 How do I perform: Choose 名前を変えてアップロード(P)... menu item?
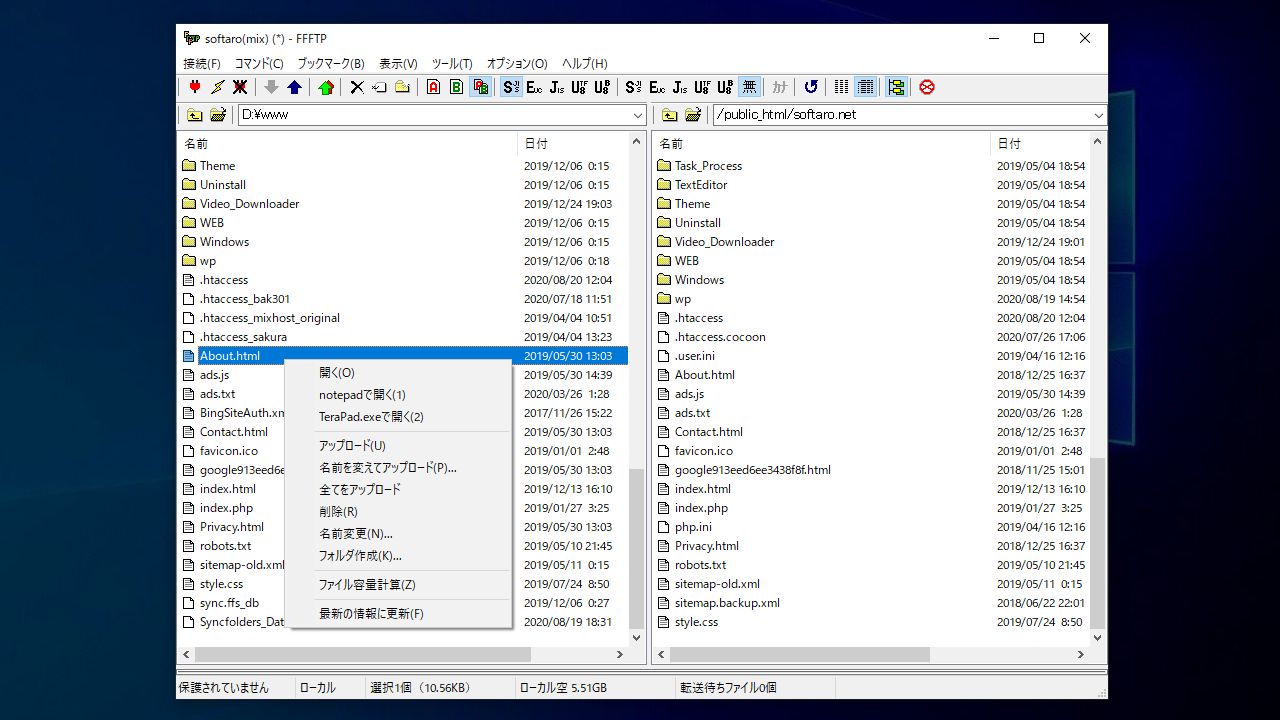(398, 468)
